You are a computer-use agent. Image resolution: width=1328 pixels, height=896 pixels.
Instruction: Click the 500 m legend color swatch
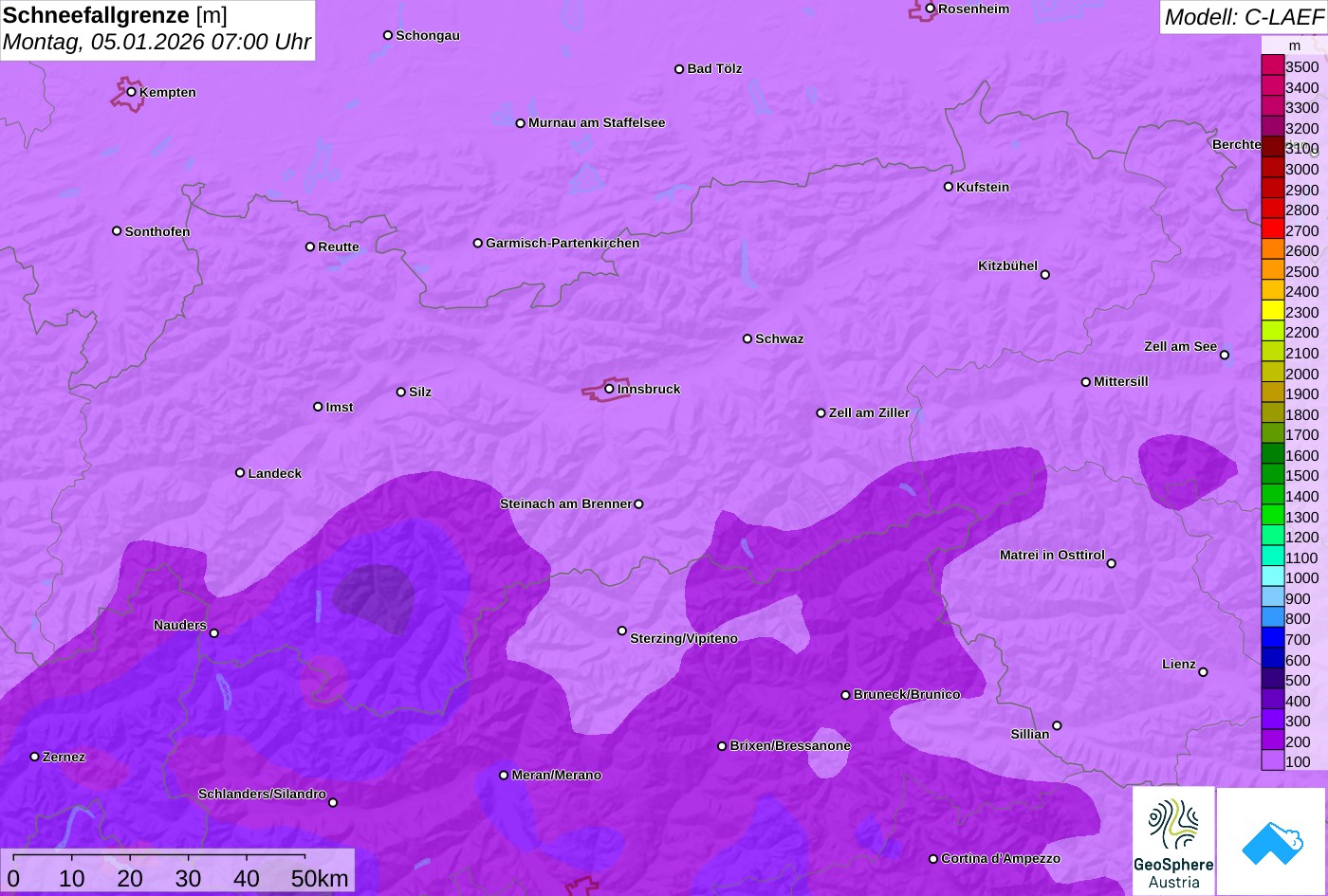[1273, 679]
